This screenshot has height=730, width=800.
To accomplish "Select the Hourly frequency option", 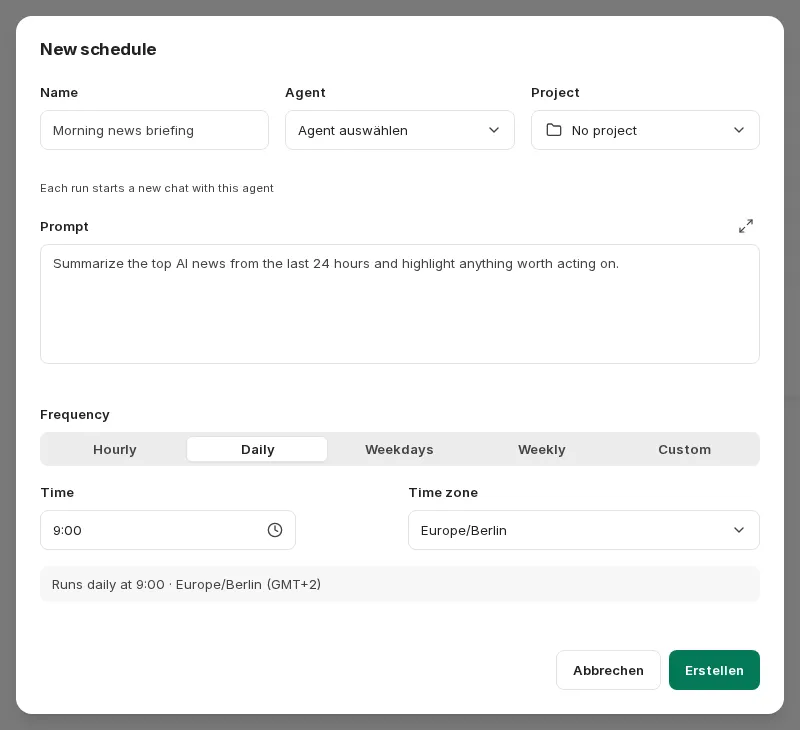I will click(x=115, y=449).
